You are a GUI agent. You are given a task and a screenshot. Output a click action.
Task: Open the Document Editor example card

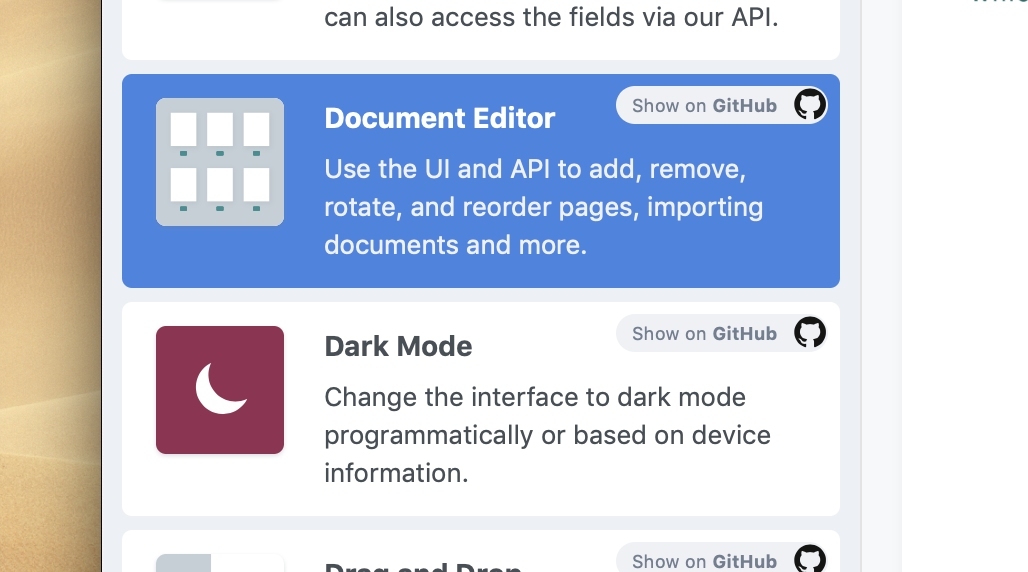pyautogui.click(x=481, y=180)
